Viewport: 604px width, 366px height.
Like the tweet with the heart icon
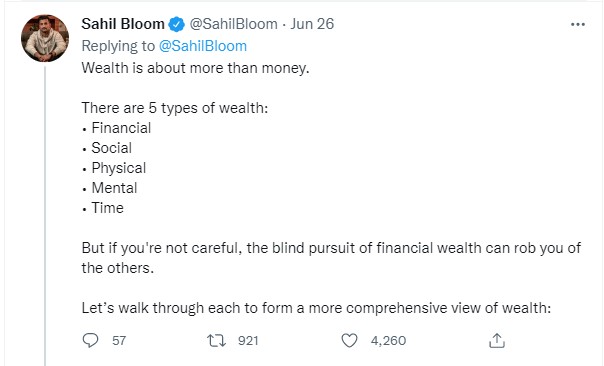point(349,341)
